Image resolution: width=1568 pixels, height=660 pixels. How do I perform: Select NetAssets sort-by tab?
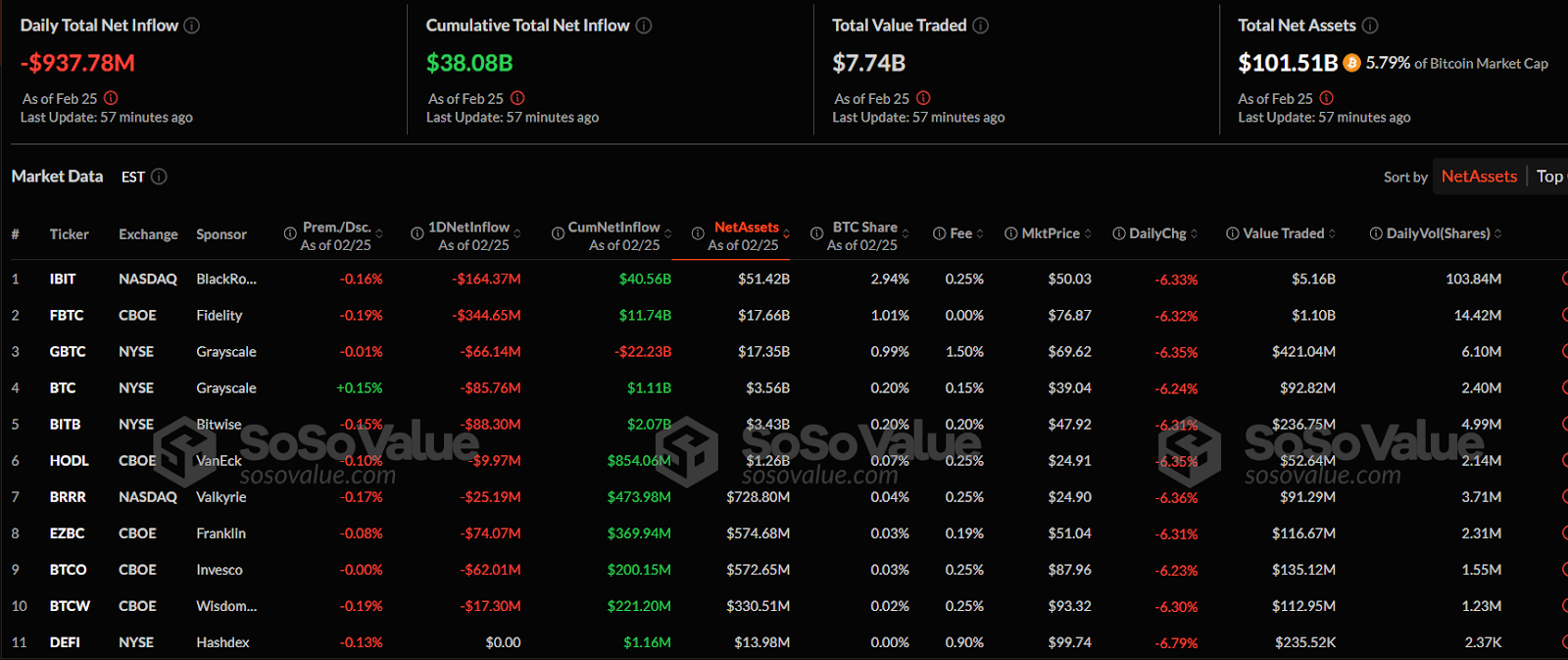point(1479,177)
